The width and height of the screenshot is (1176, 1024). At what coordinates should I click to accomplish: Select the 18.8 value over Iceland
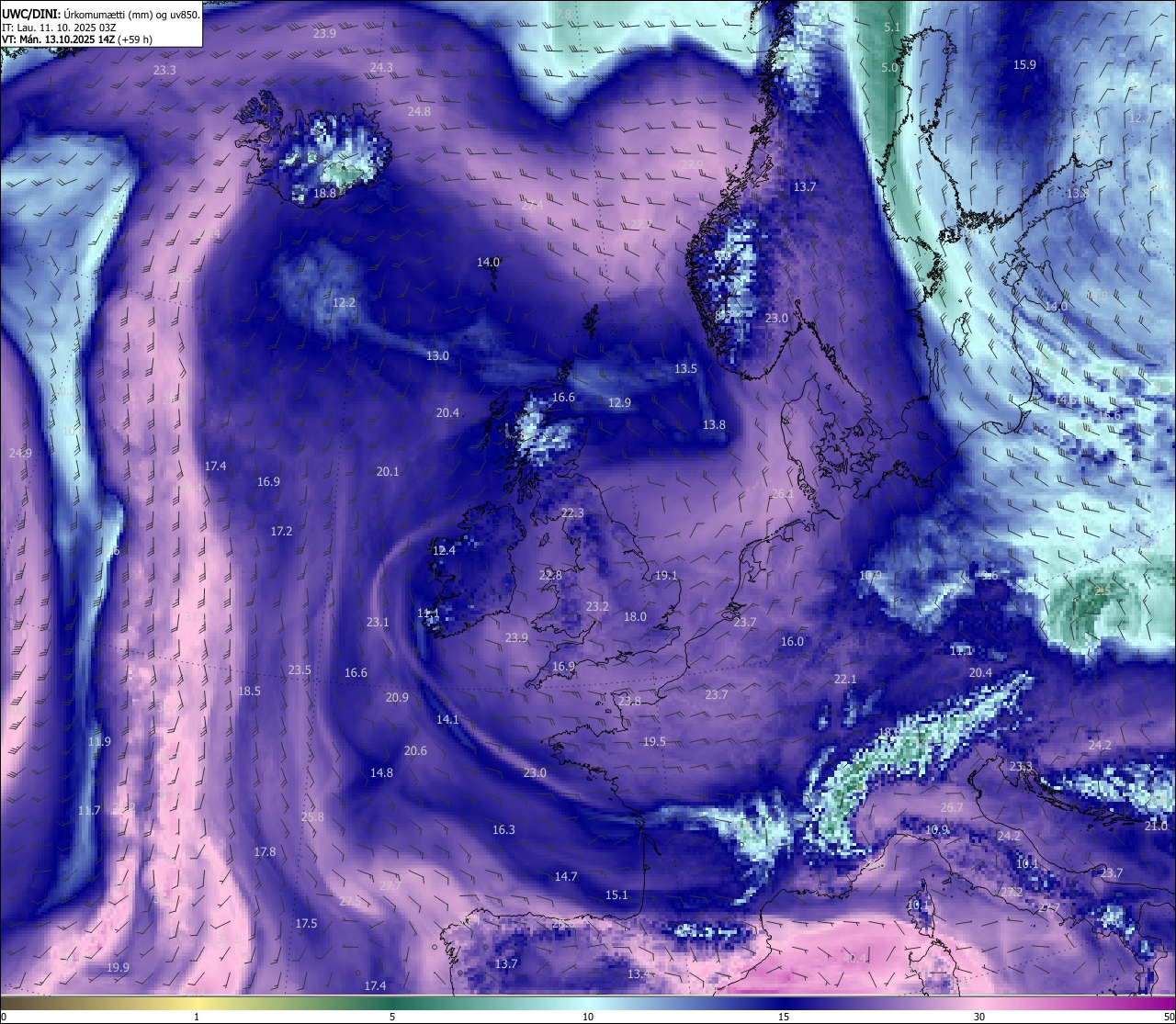click(x=324, y=193)
